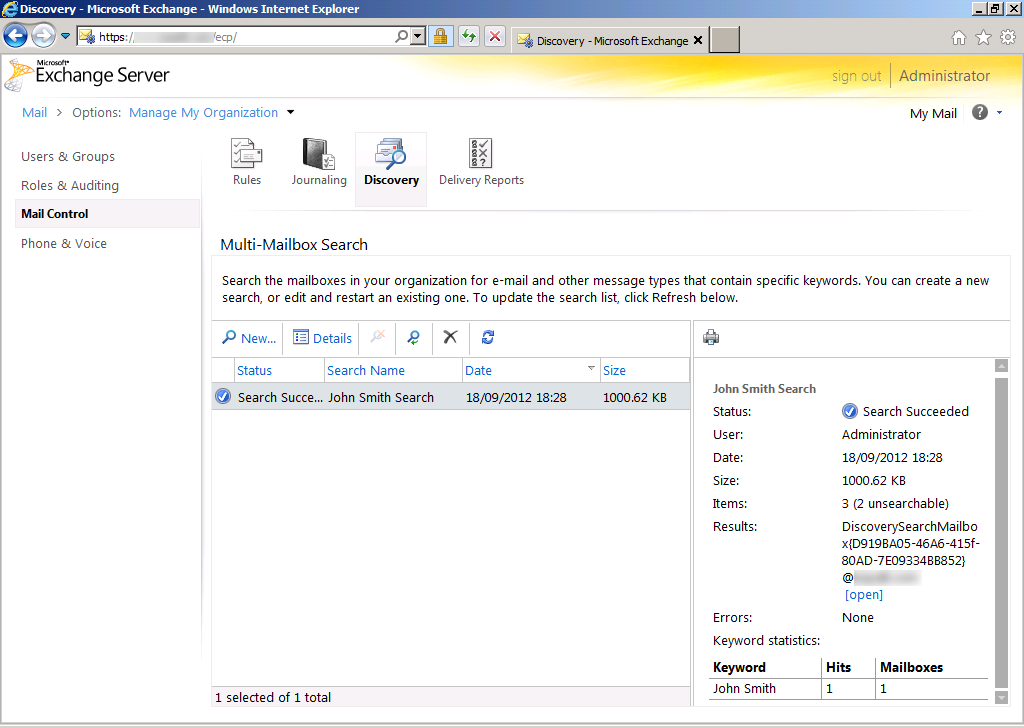Refresh the search list

488,337
